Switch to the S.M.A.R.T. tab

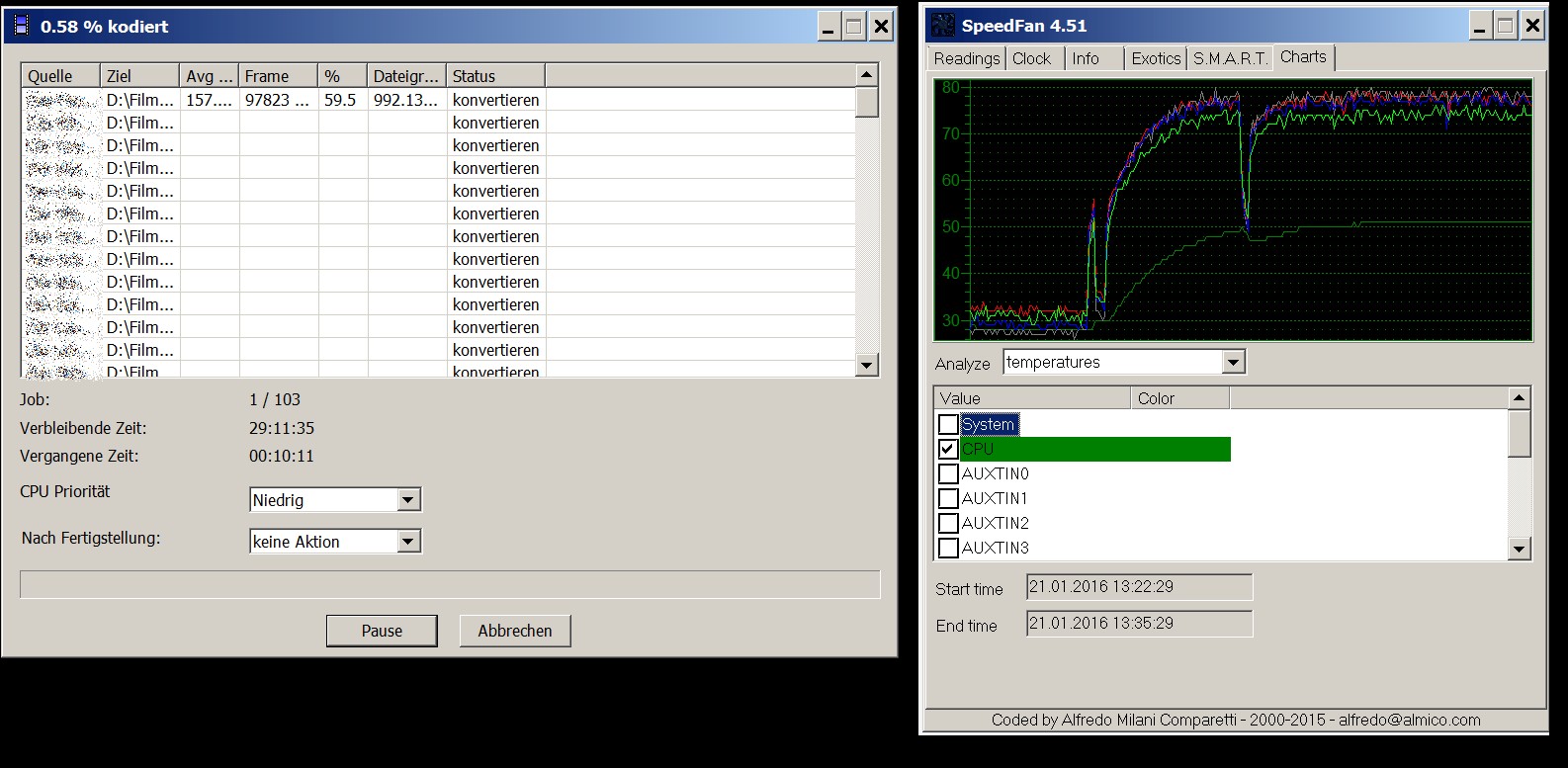pyautogui.click(x=1230, y=58)
